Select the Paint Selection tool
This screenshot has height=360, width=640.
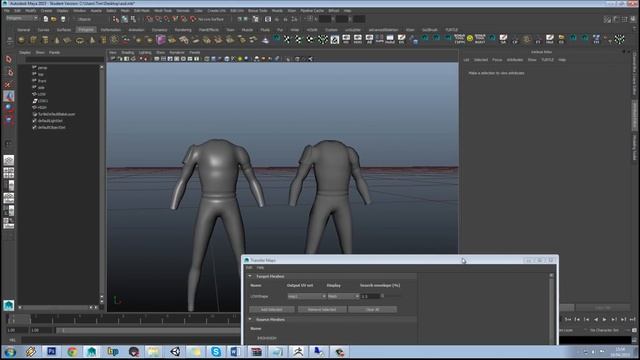[x=9, y=85]
